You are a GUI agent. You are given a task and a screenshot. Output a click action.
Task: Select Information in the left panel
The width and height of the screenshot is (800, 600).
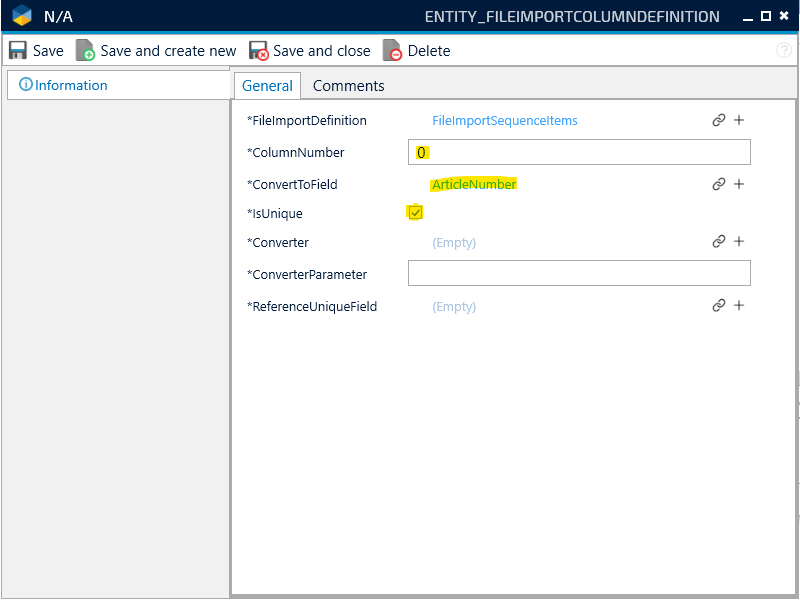coord(70,85)
